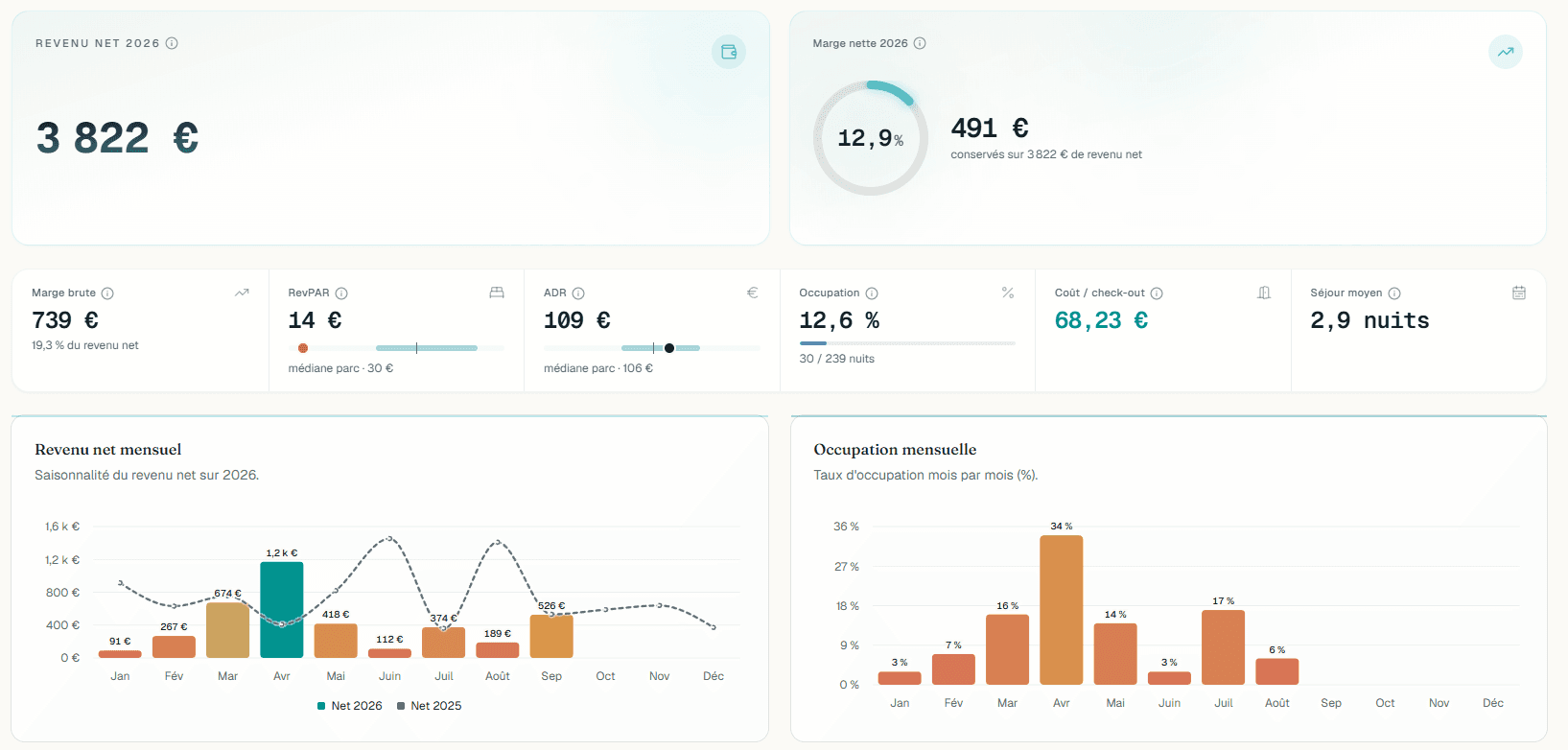Select the Avr bar in Revenu net mensuel
1568x750 pixels.
point(282,610)
